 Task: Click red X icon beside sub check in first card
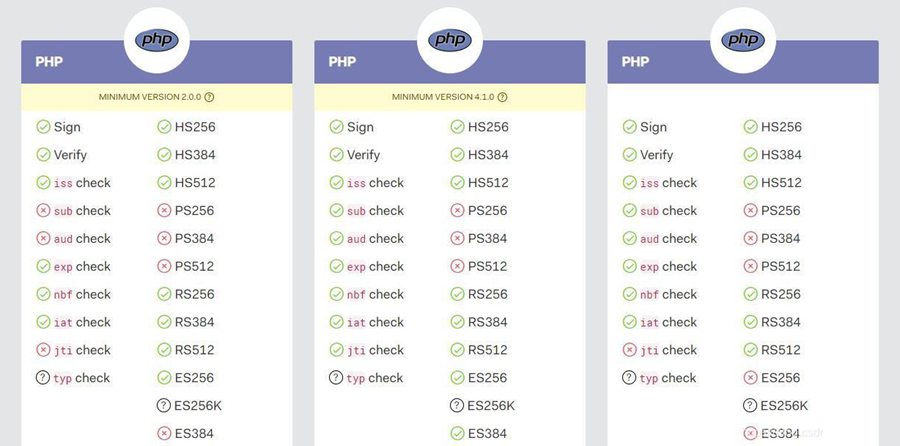pyautogui.click(x=43, y=211)
